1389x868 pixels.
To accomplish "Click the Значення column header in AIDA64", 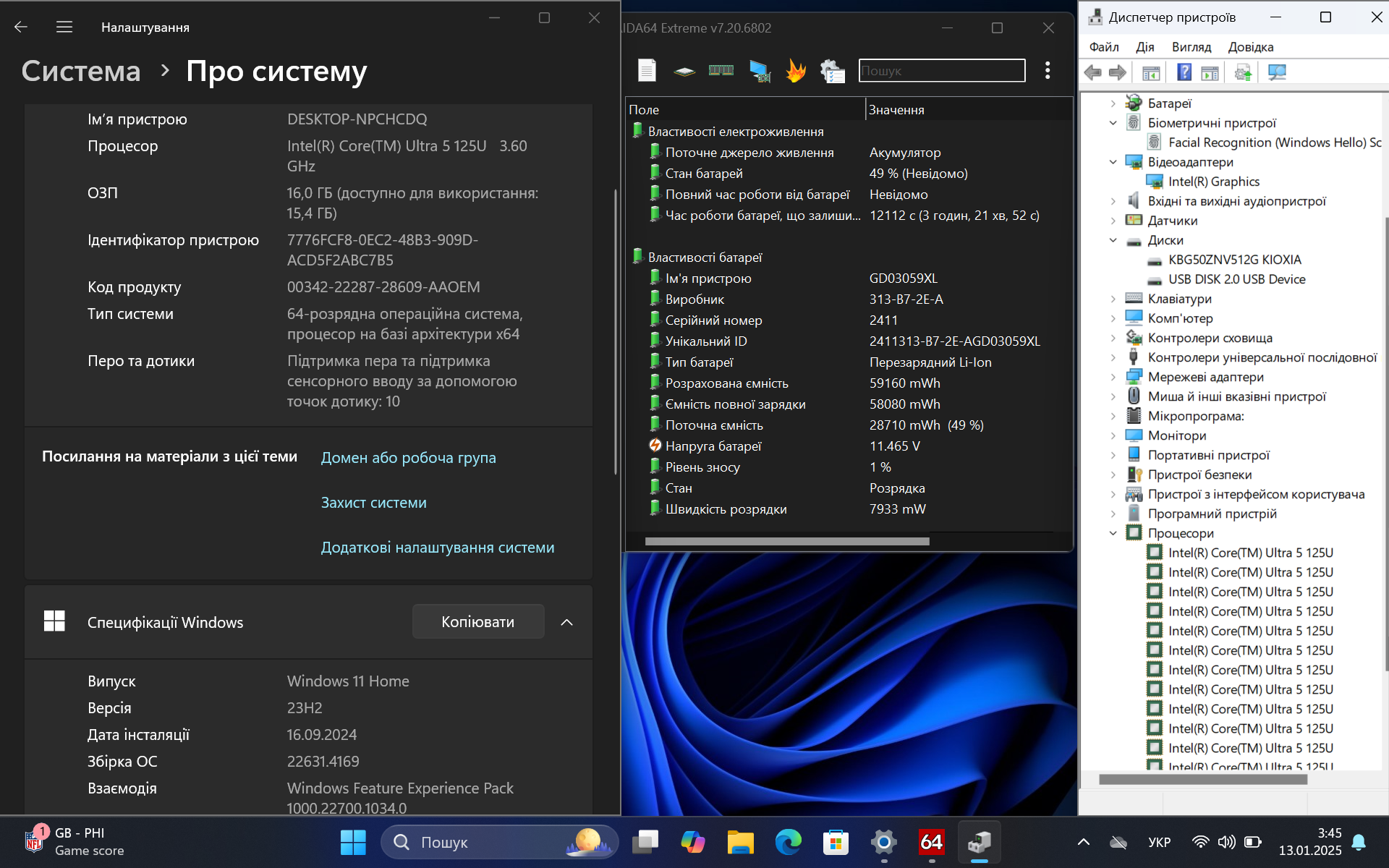I will click(969, 110).
